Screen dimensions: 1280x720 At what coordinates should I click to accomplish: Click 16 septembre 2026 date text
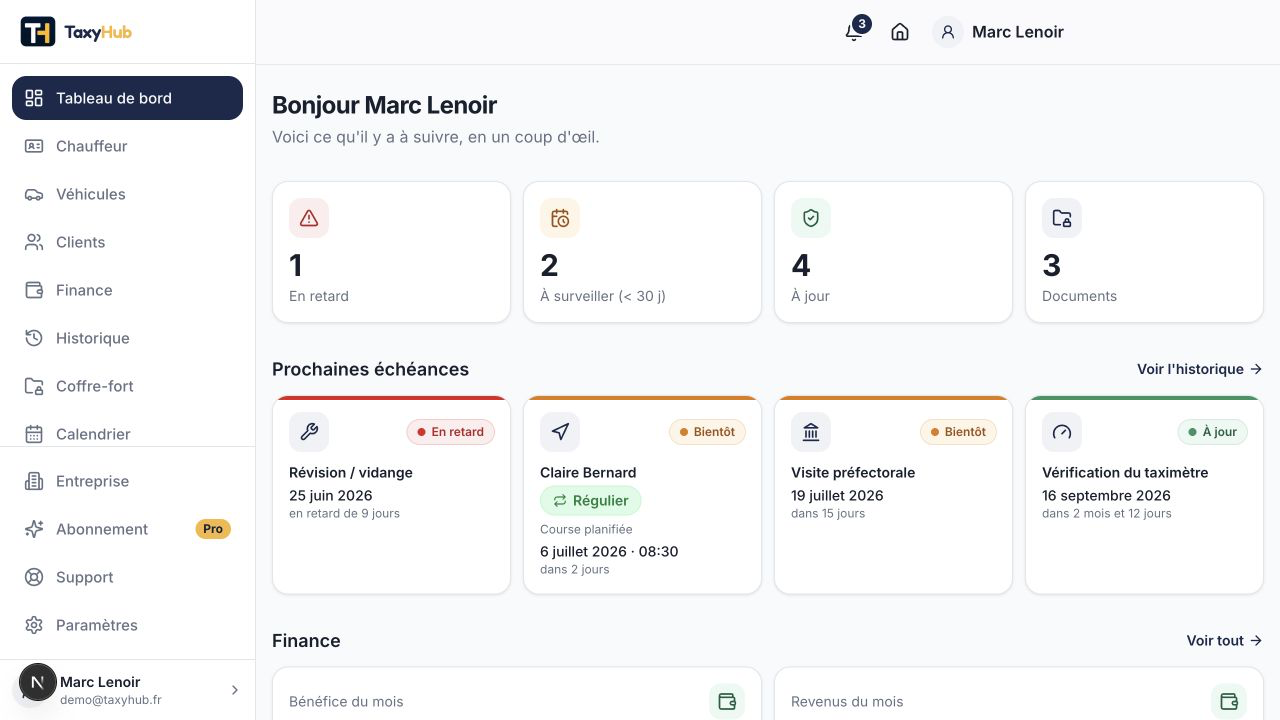click(1106, 495)
